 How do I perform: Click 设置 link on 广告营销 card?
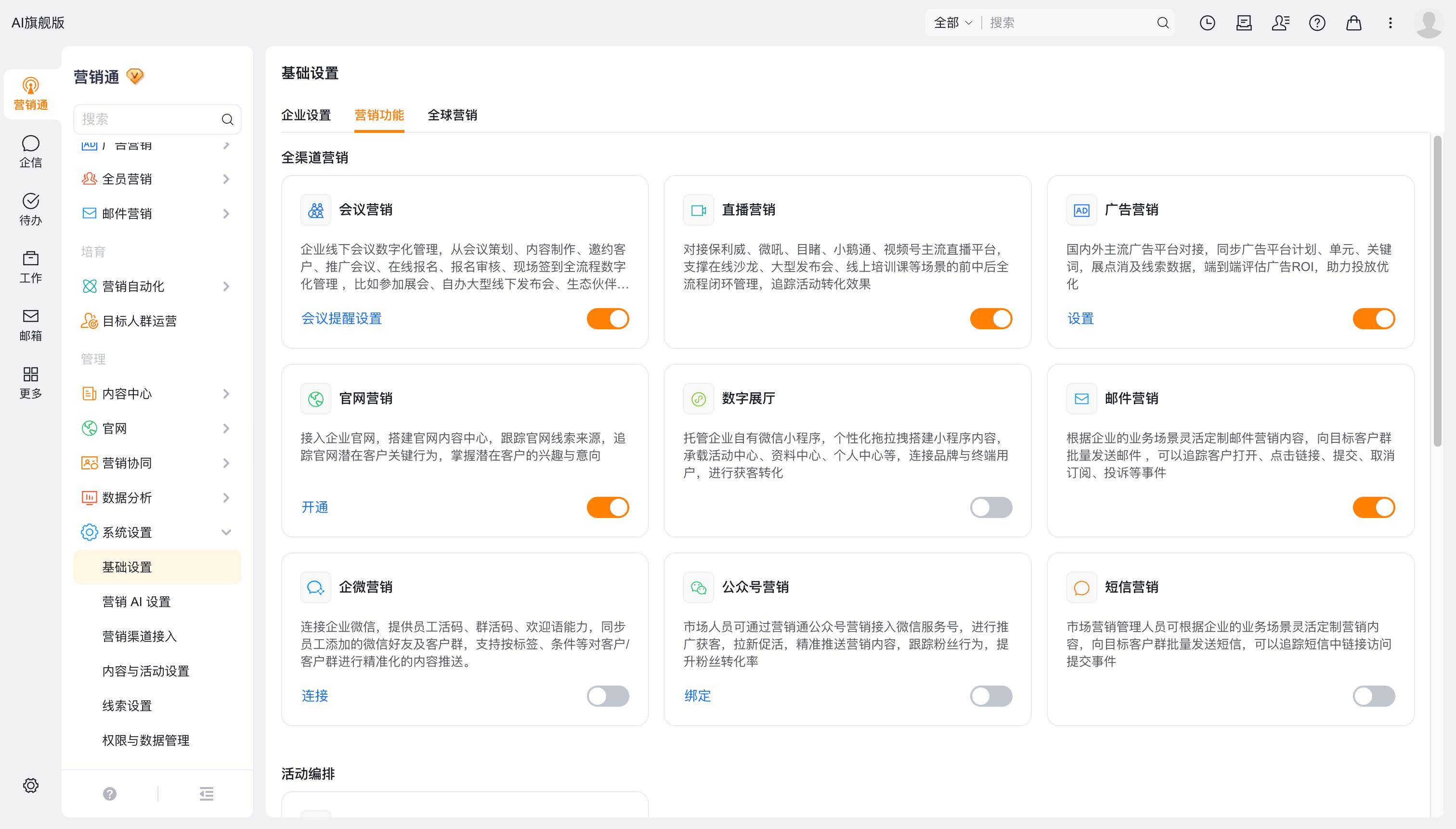[x=1080, y=319]
